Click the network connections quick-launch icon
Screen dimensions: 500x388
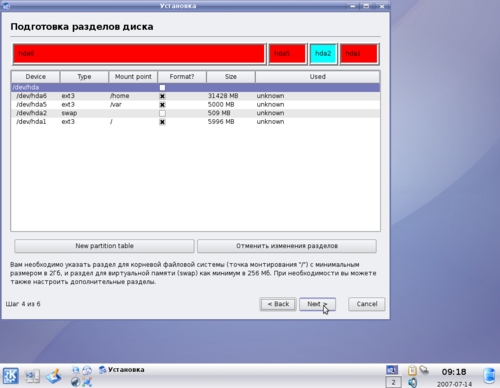point(87,382)
